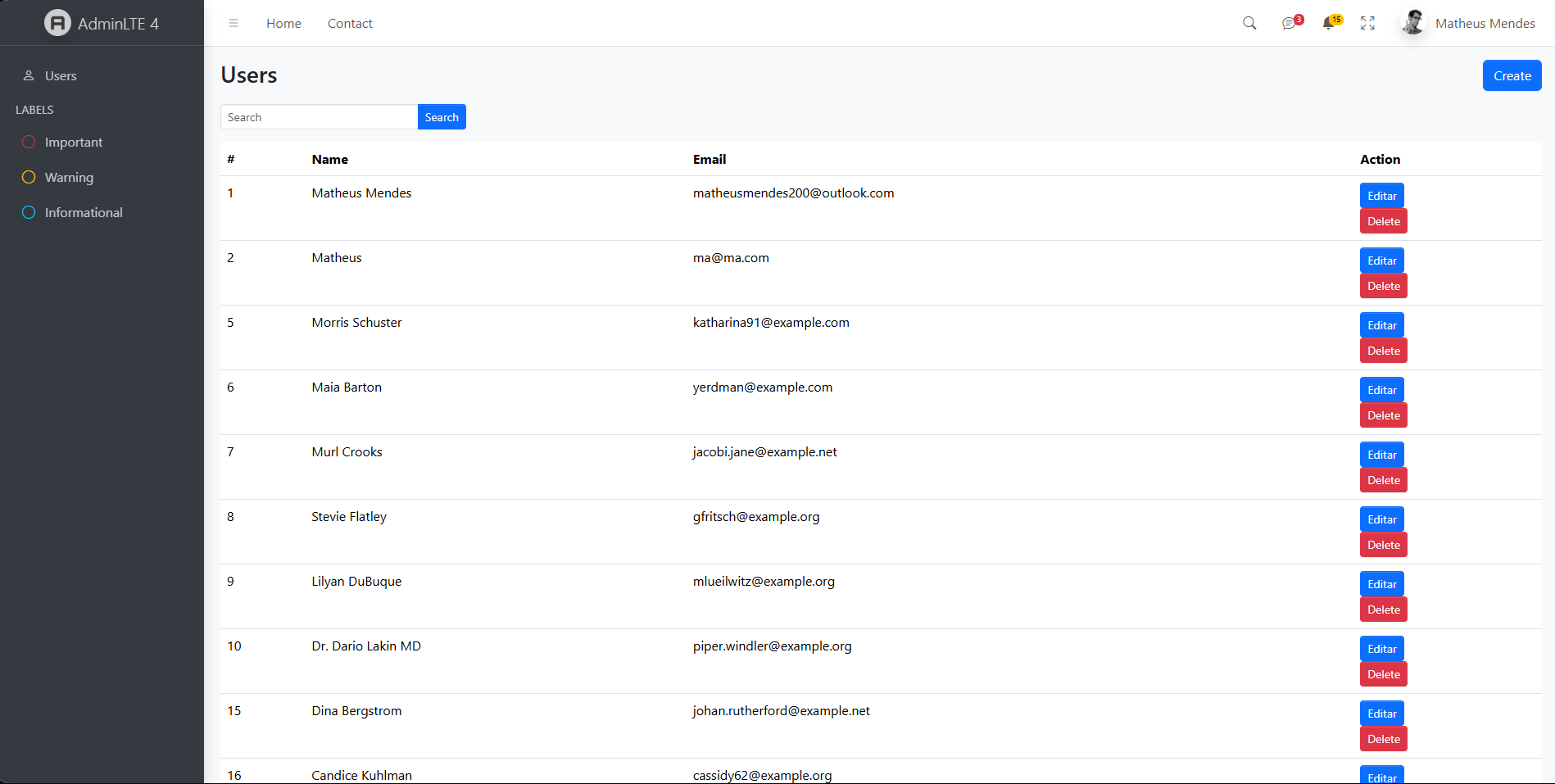Select the Users item in the sidebar
This screenshot has width=1555, height=784.
point(61,75)
